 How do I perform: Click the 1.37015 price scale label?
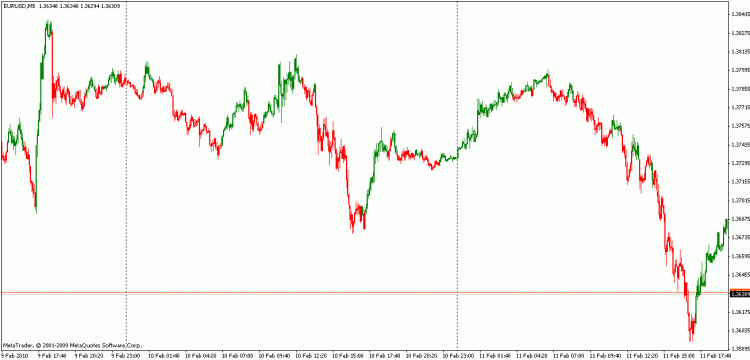pos(740,200)
